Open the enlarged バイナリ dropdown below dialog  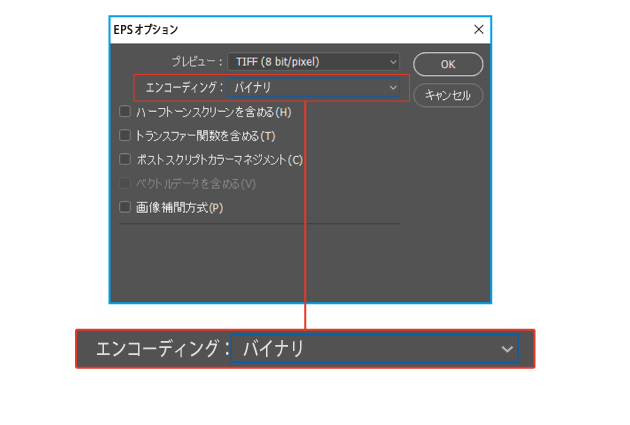point(374,348)
